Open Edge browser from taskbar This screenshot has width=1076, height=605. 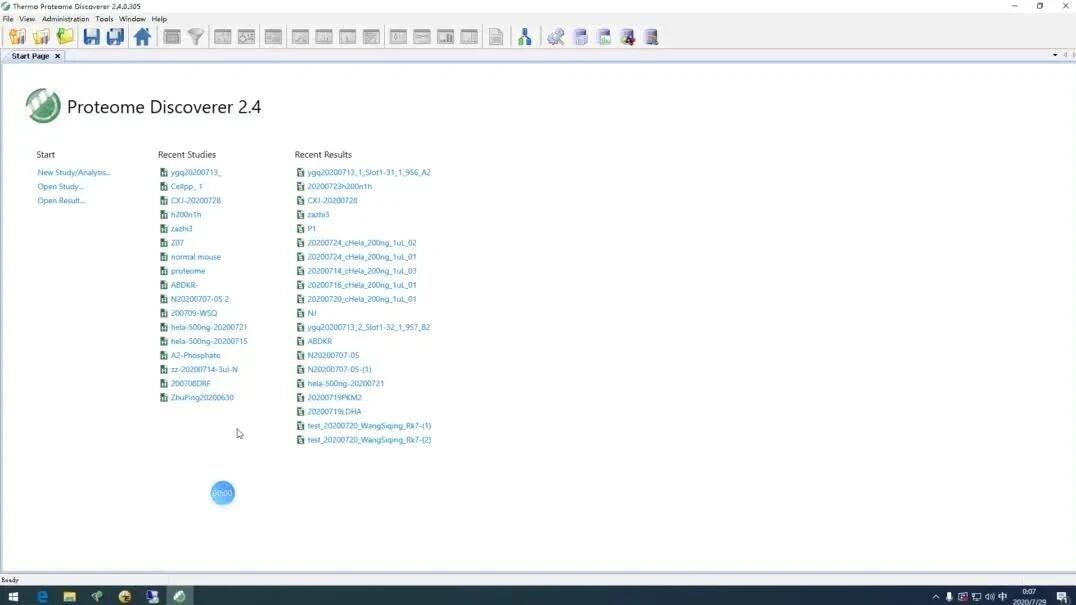[x=43, y=597]
